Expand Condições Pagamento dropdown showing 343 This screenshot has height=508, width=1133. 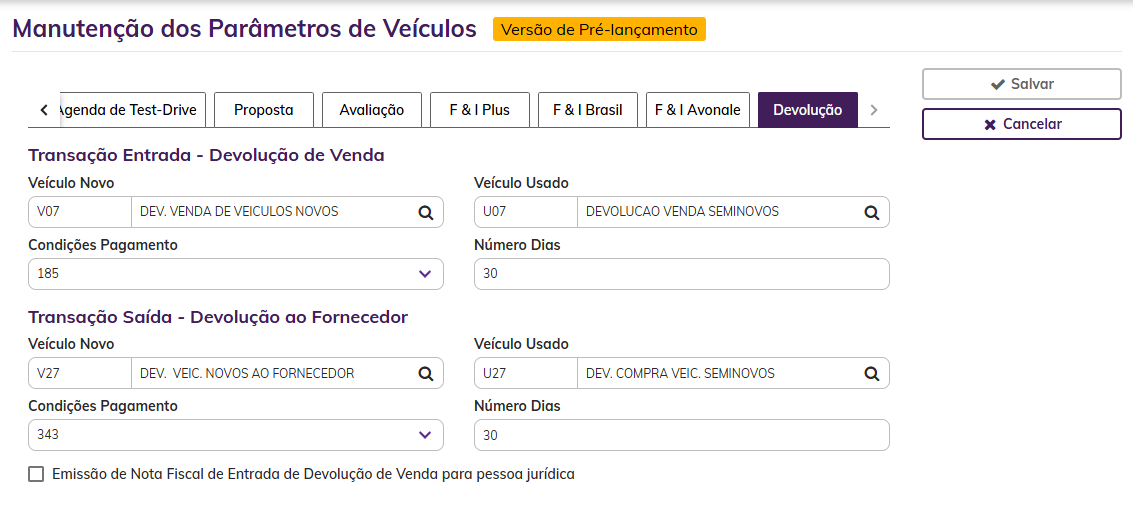(236, 436)
